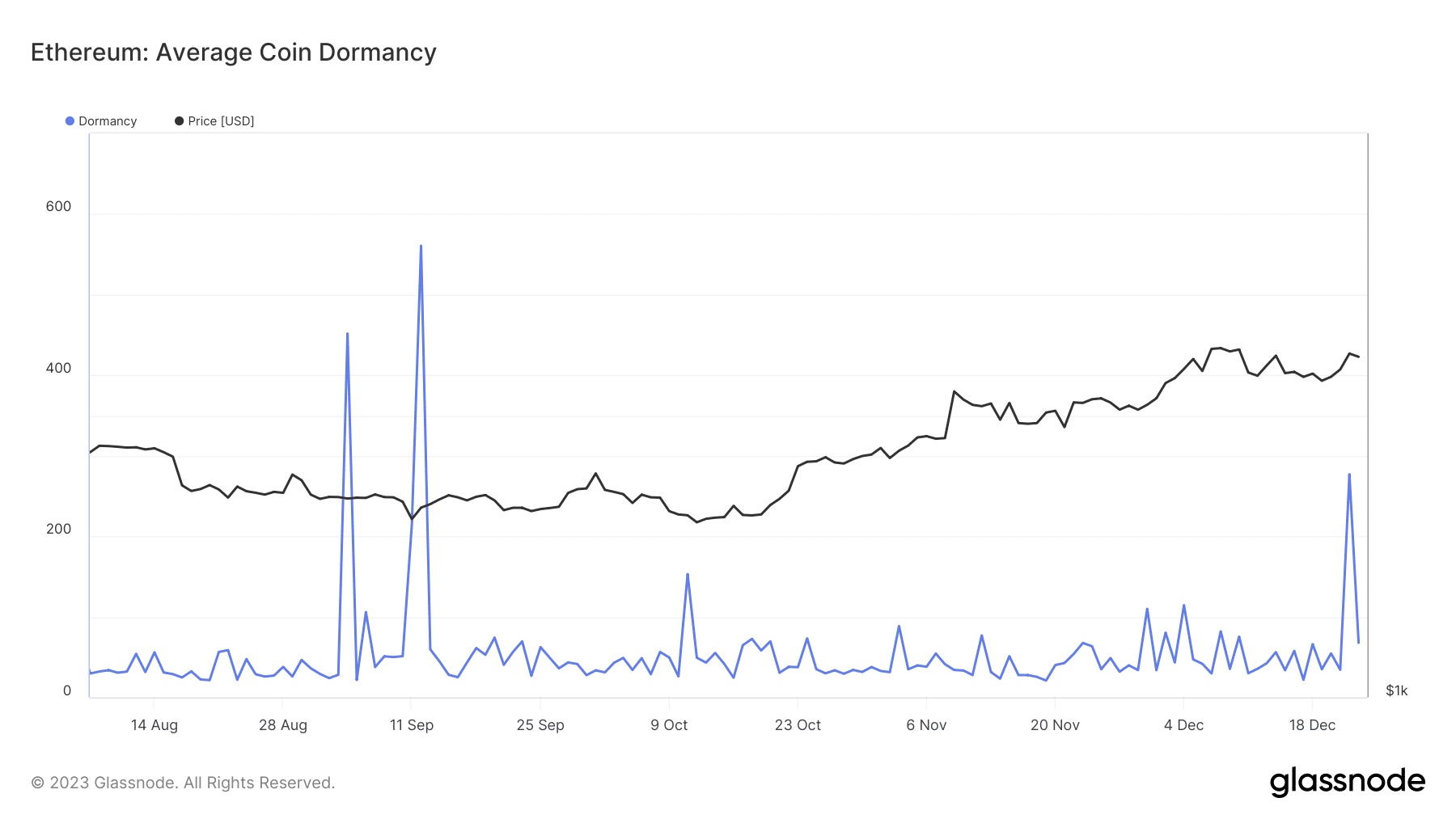Select the 4 Dec axis label

tap(1183, 725)
